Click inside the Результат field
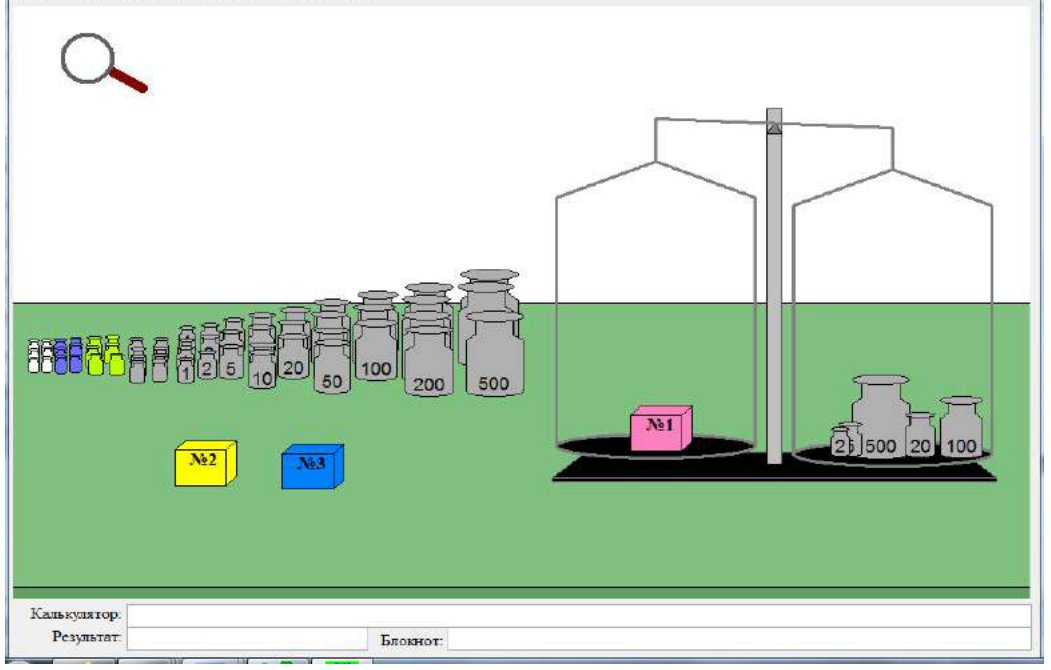1051x670 pixels. 247,639
